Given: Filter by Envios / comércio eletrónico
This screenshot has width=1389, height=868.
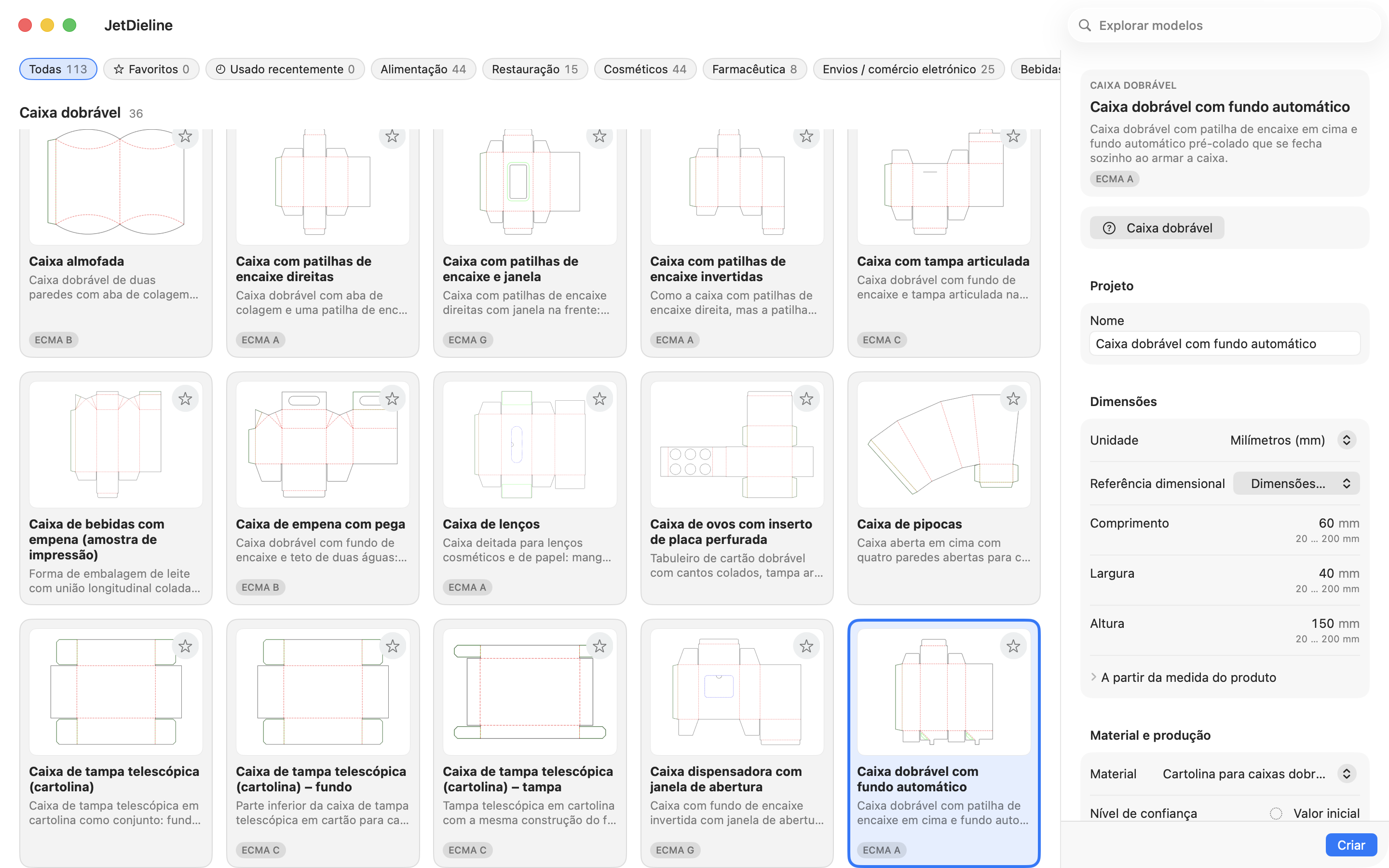Looking at the screenshot, I should pos(908,69).
